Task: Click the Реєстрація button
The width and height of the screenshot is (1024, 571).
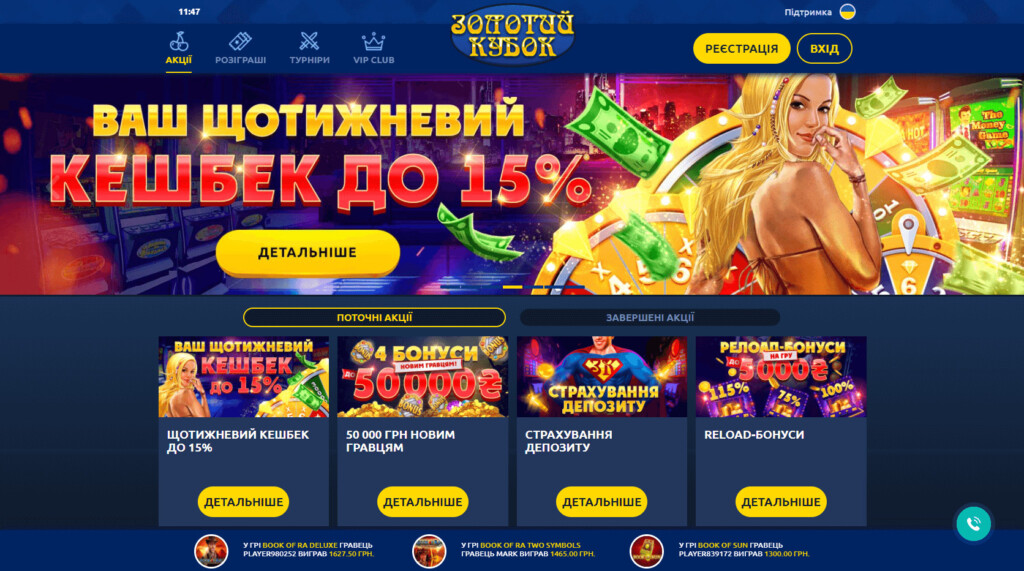Action: tap(741, 48)
